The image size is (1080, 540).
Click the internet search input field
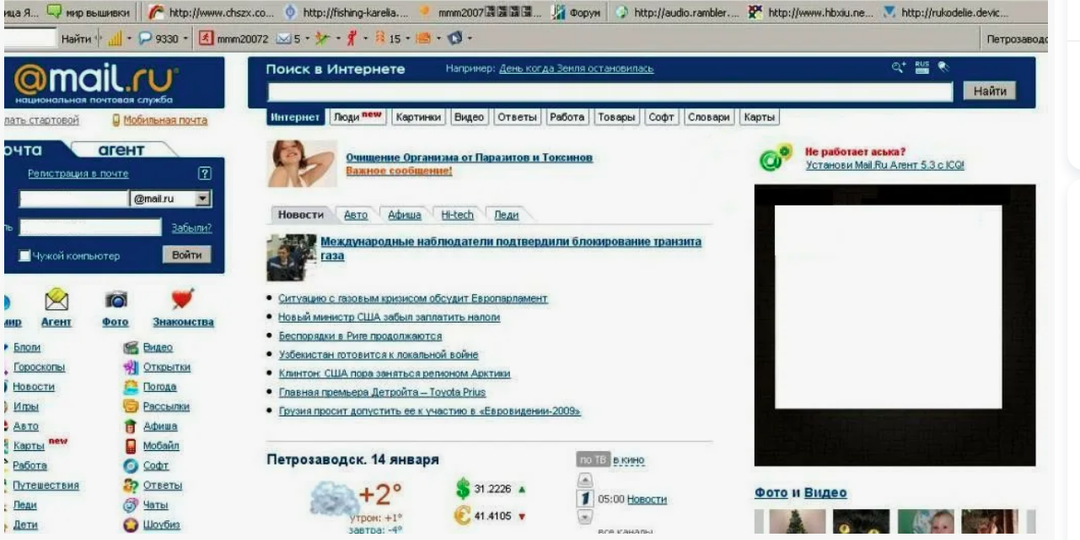click(x=610, y=92)
